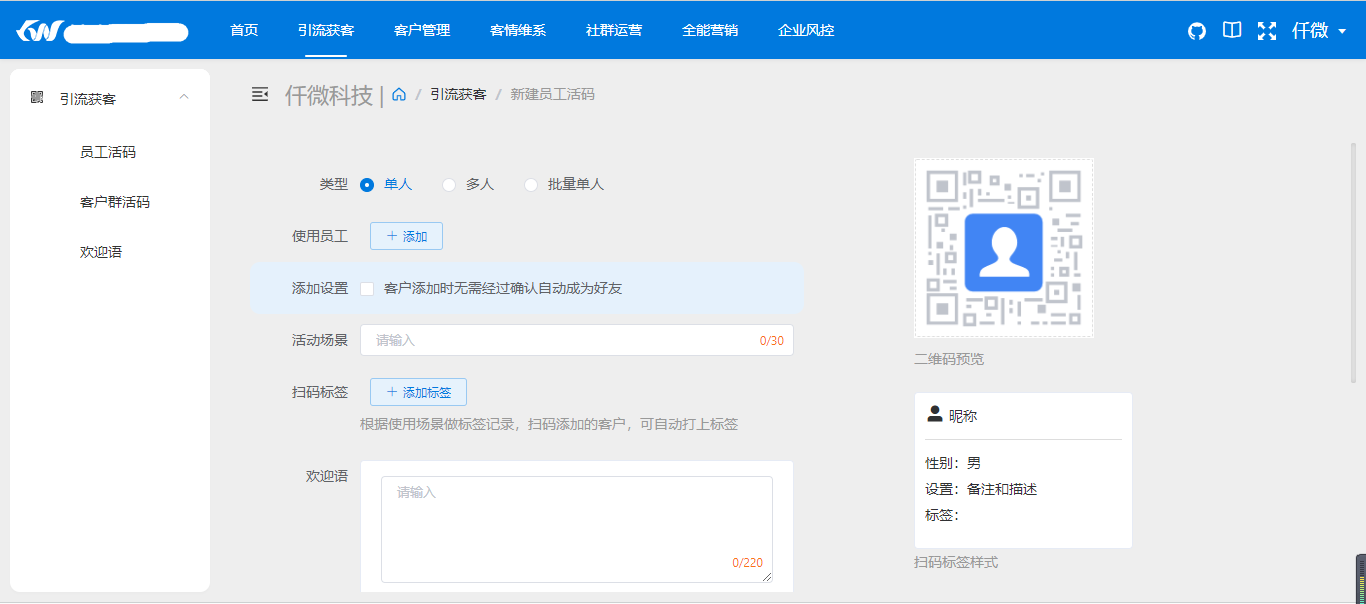This screenshot has width=1366, height=604.
Task: Open the 全能营销 top menu
Action: pyautogui.click(x=710, y=30)
